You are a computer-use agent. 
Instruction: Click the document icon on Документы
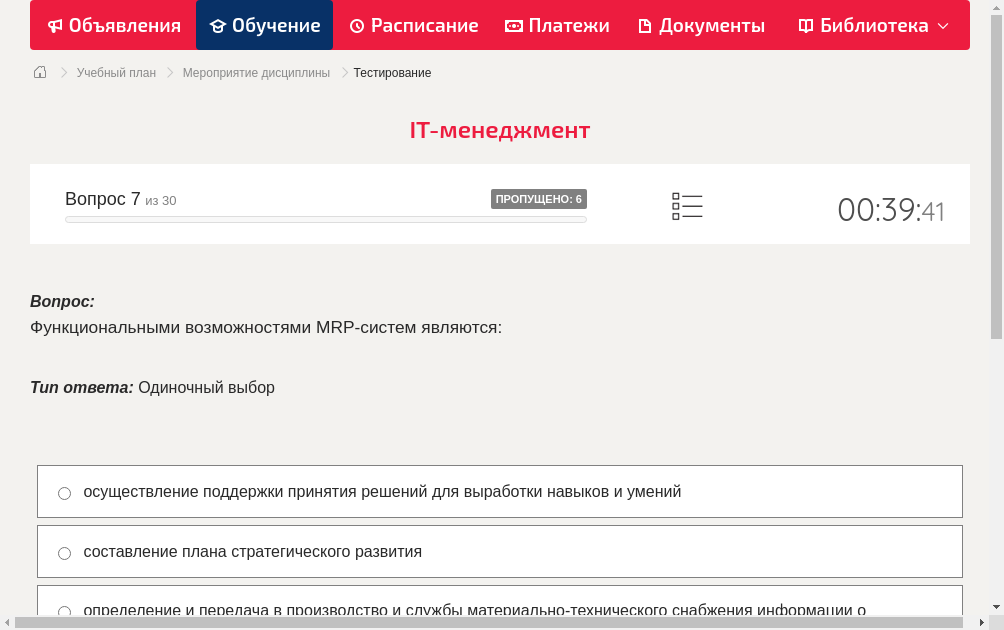tap(646, 25)
